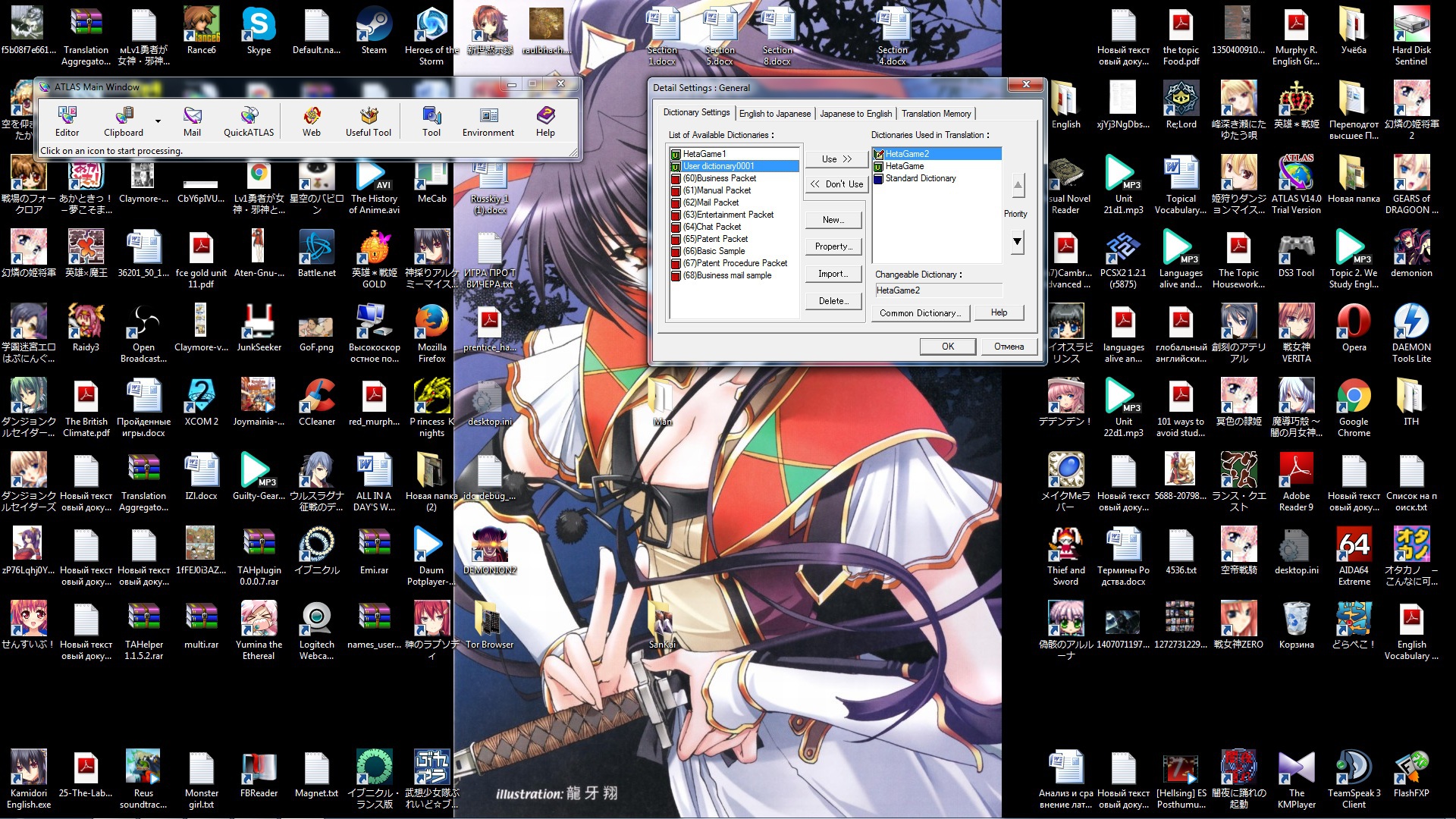Open the Translation Memory tab
The width and height of the screenshot is (1456, 819).
point(936,114)
